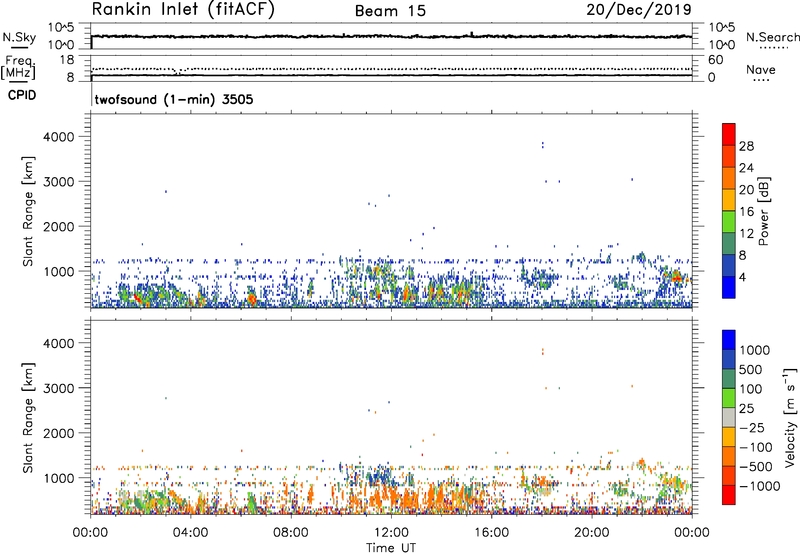Click Nave axis value '60'
The image size is (800, 554).
coord(715,60)
